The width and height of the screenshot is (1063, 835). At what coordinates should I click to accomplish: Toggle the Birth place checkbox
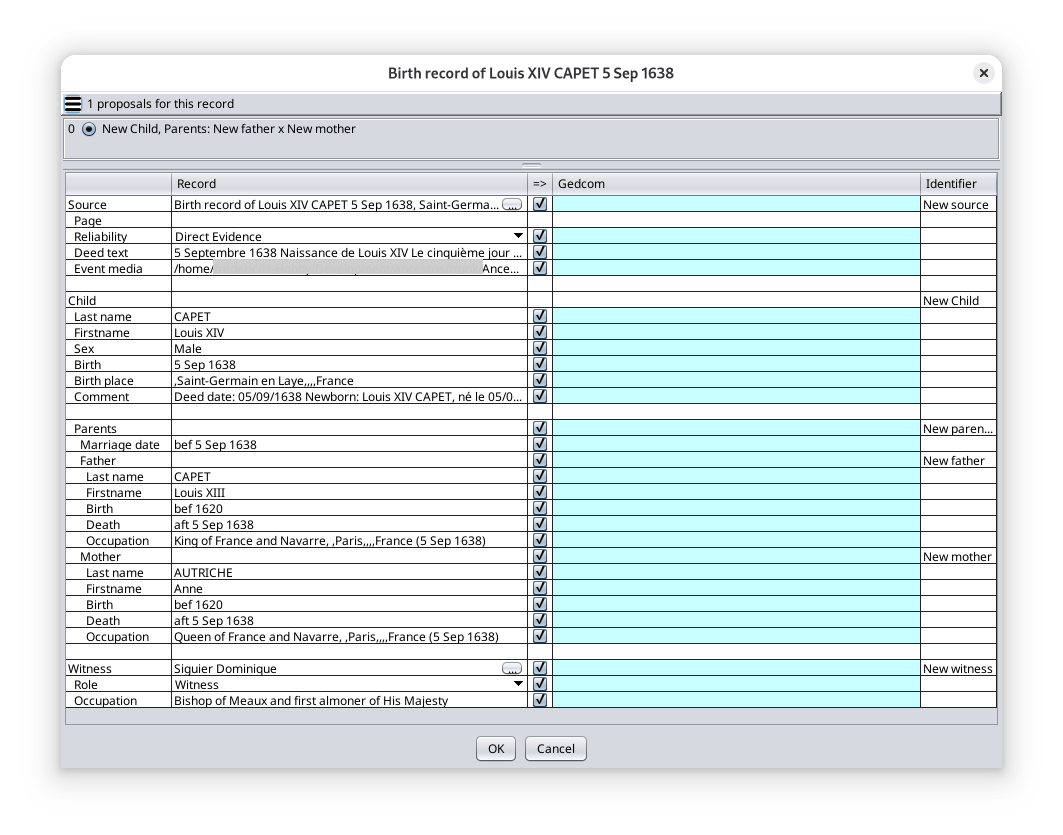click(x=540, y=380)
